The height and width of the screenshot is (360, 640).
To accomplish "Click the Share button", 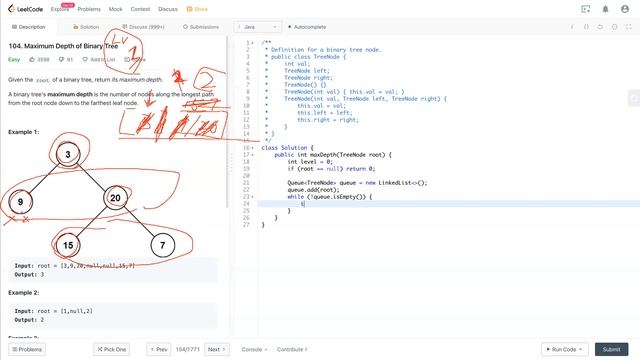I will [x=135, y=60].
